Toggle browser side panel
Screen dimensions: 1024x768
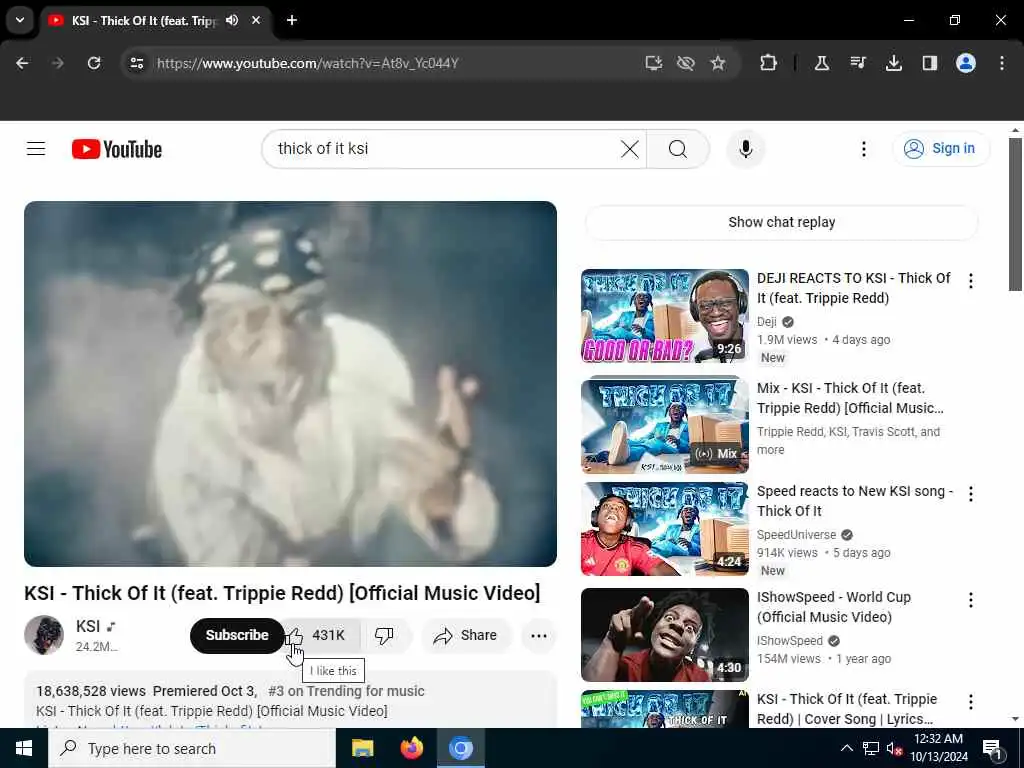click(x=929, y=63)
